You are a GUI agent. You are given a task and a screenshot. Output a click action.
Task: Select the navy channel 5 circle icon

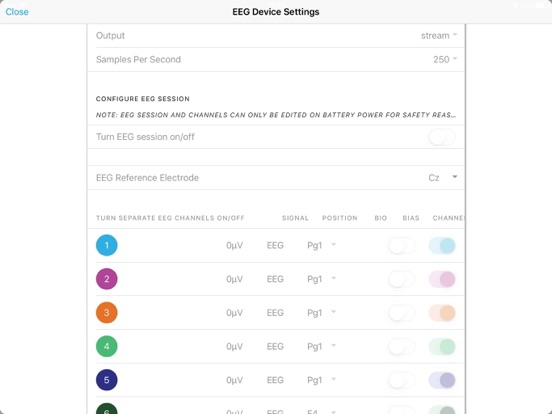click(x=107, y=380)
